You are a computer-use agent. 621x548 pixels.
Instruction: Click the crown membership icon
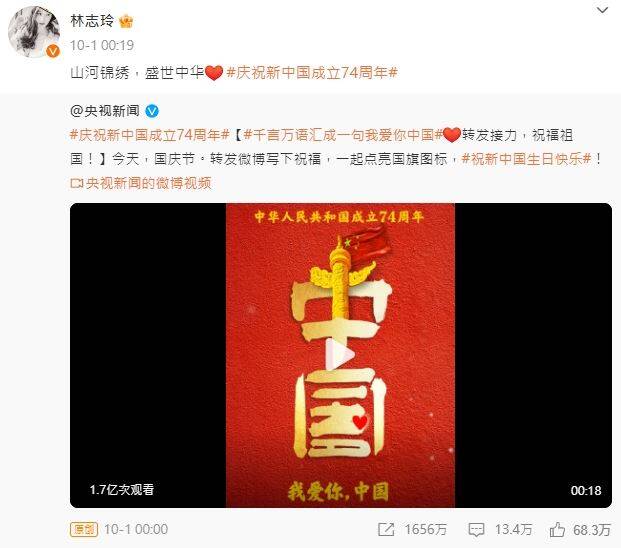coord(126,21)
